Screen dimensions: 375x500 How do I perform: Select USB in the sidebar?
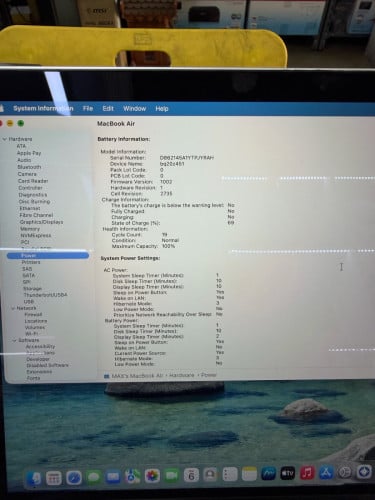tap(29, 302)
